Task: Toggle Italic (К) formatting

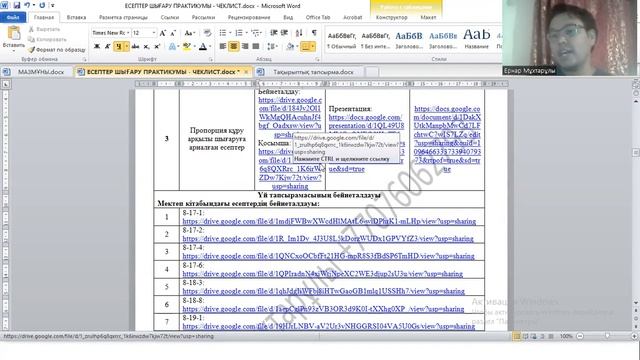Action: [108, 47]
